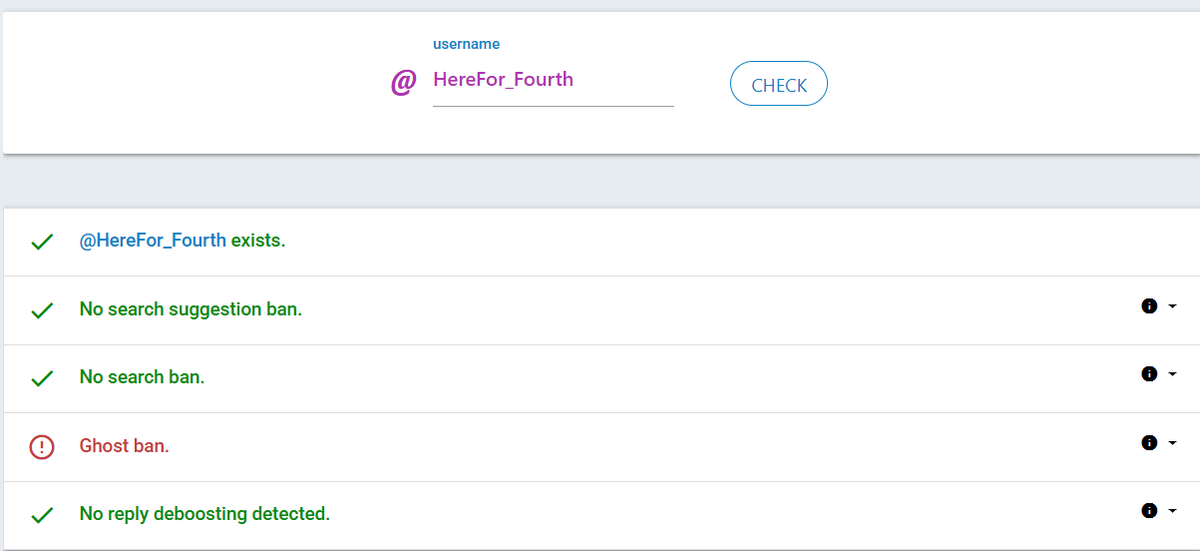Open the @HereFor_Fourth profile link
This screenshot has height=551, width=1200.
[153, 241]
